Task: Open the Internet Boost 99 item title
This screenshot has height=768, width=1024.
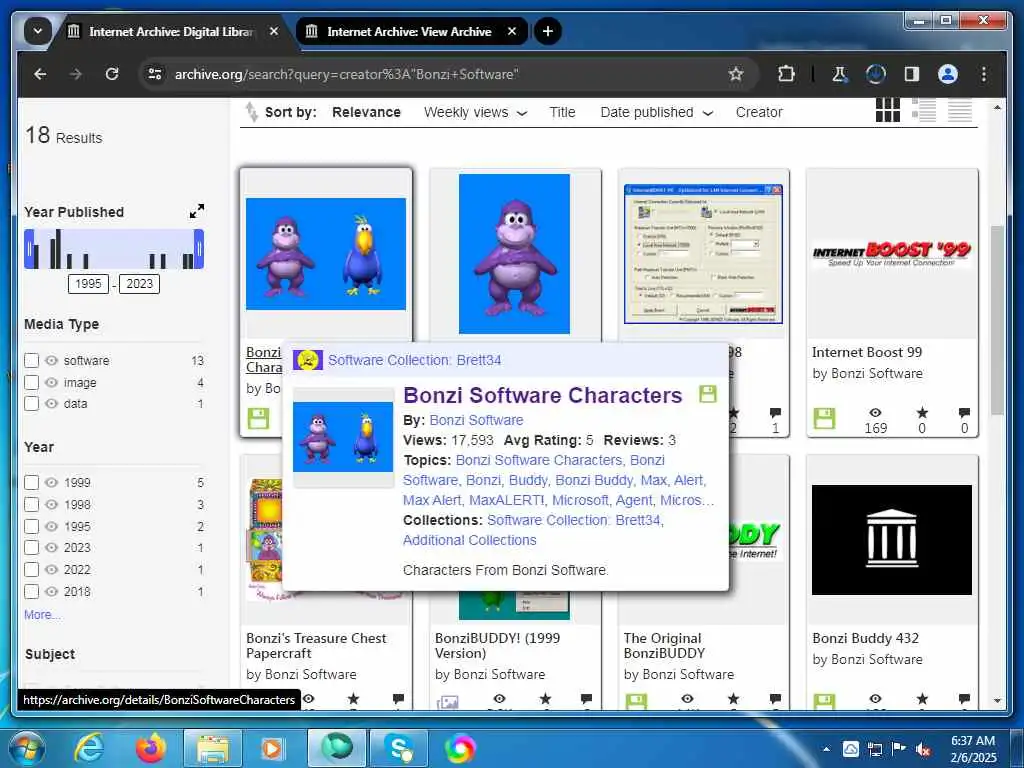Action: click(x=867, y=352)
